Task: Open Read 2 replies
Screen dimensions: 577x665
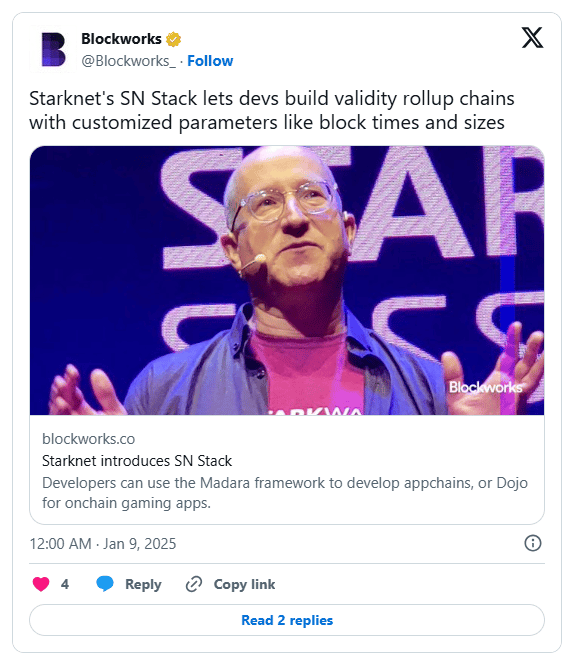Action: point(287,620)
